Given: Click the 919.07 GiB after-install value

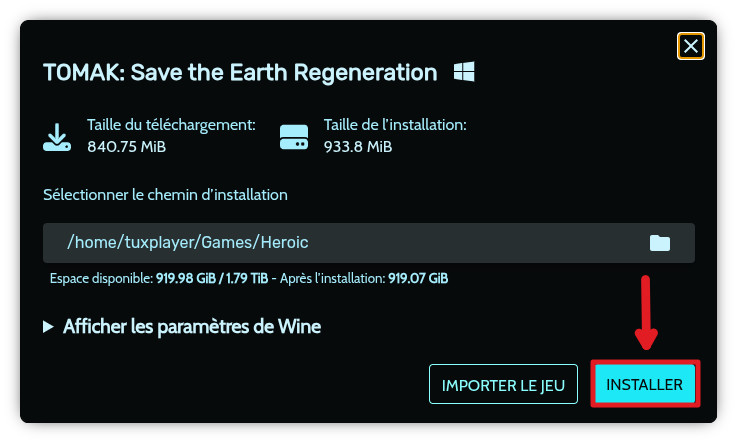Looking at the screenshot, I should 418,278.
